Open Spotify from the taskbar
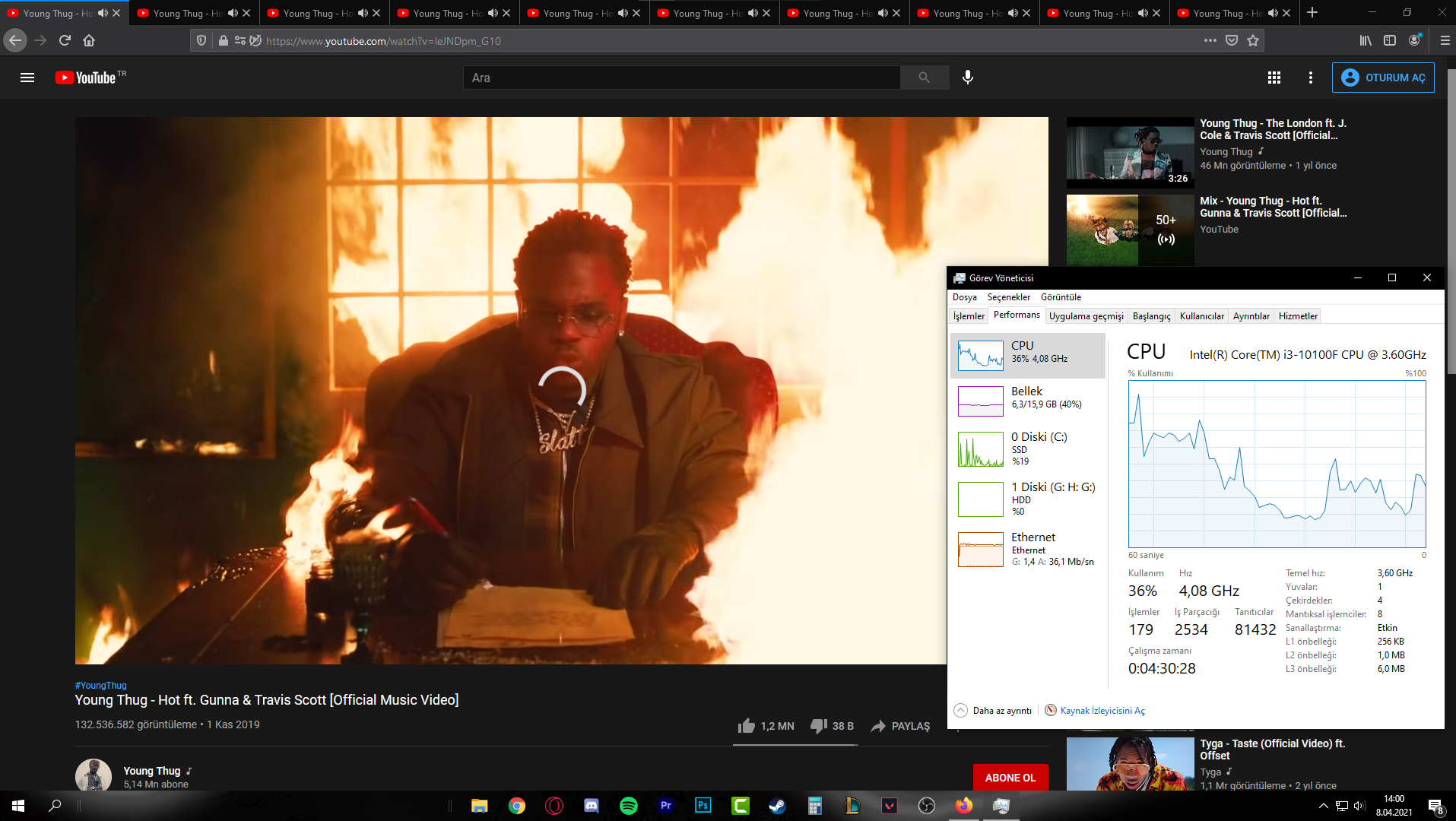Screen dimensions: 1456x821 (629, 806)
